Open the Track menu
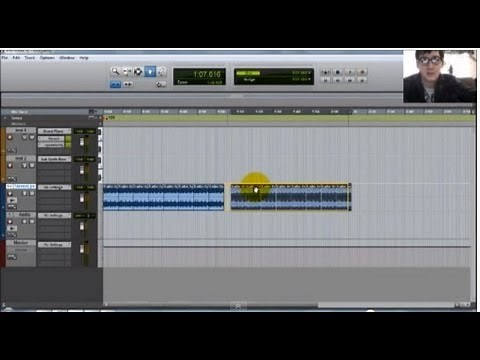The height and width of the screenshot is (360, 480). [30, 58]
